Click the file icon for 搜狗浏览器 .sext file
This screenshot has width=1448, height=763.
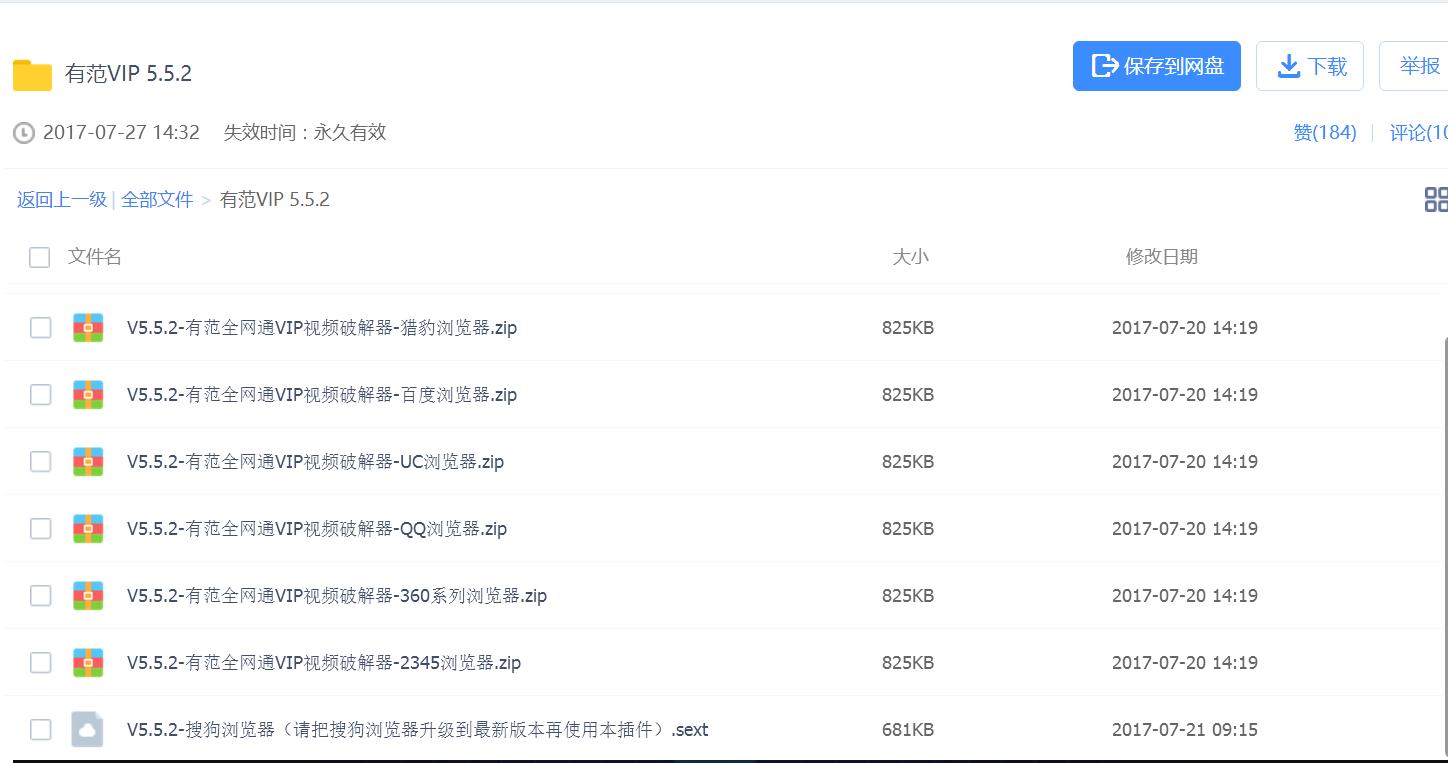[88, 729]
